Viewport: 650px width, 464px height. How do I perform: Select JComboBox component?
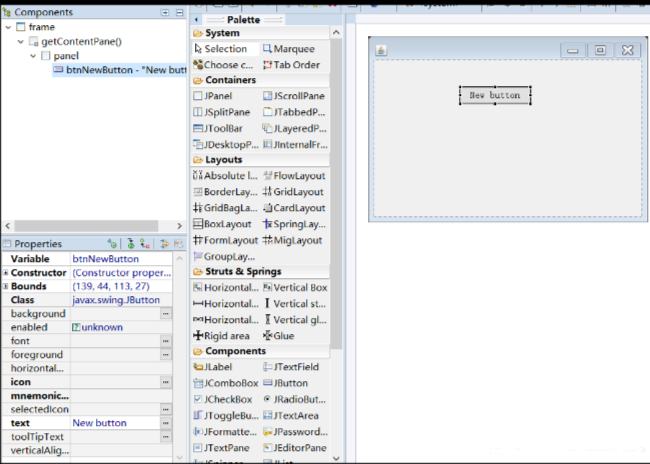pos(226,383)
